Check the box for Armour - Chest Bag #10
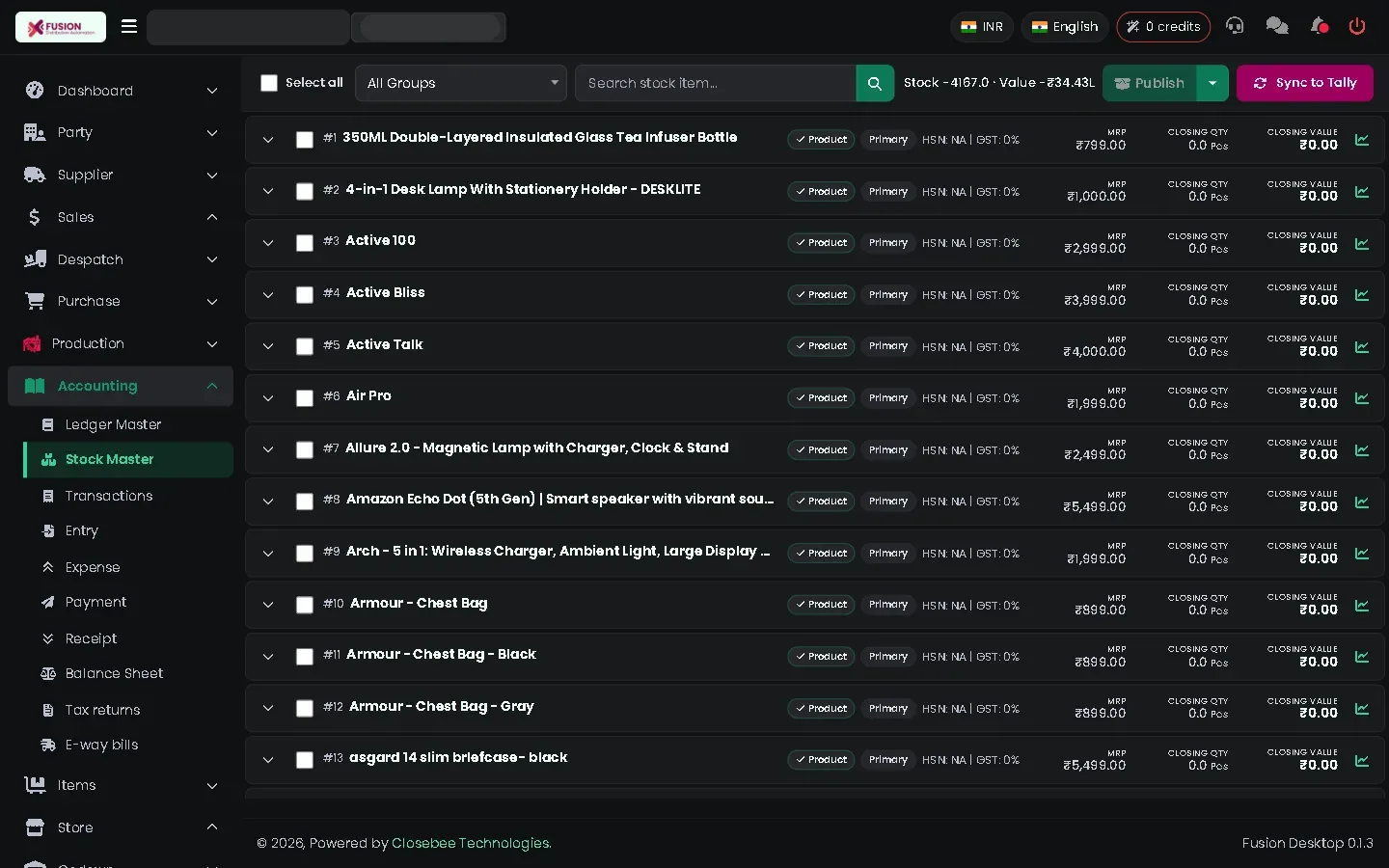 (305, 605)
